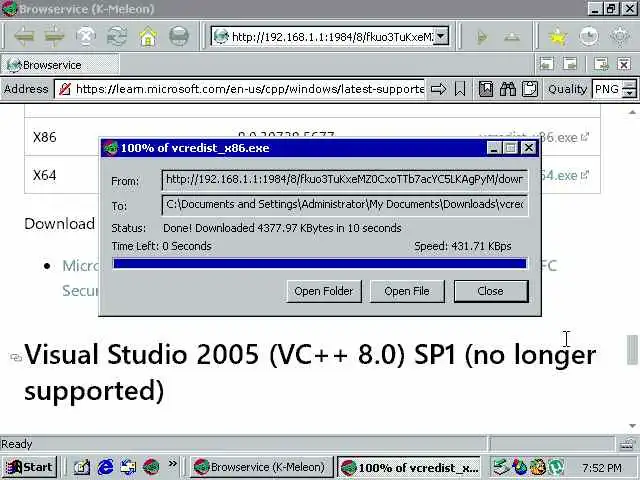
Task: Click the From URL field in download dialog
Action: pyautogui.click(x=345, y=180)
